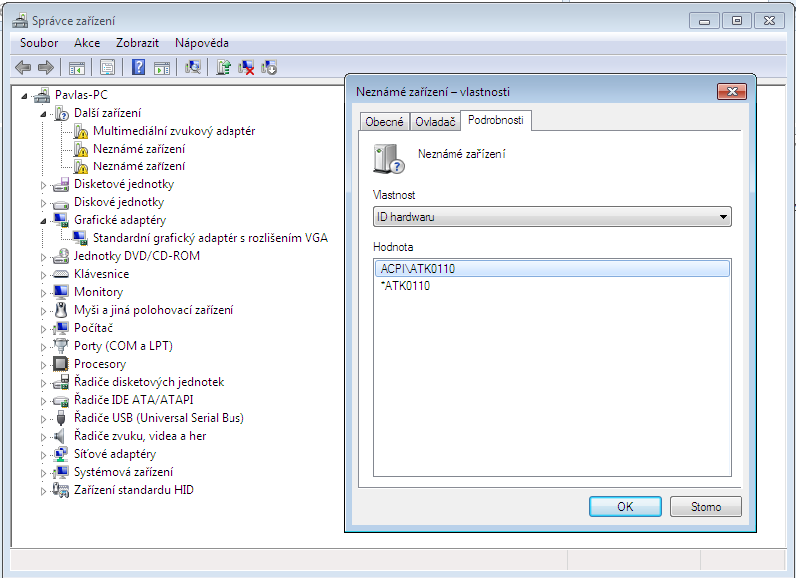Click the Properties sheet toolbar icon
This screenshot has width=796, height=584.
(x=107, y=67)
